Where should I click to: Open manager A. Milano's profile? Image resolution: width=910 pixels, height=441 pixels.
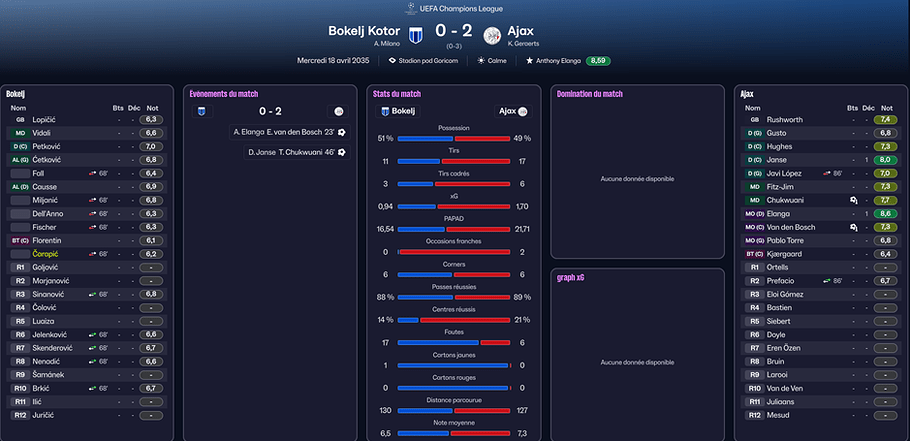click(x=387, y=43)
